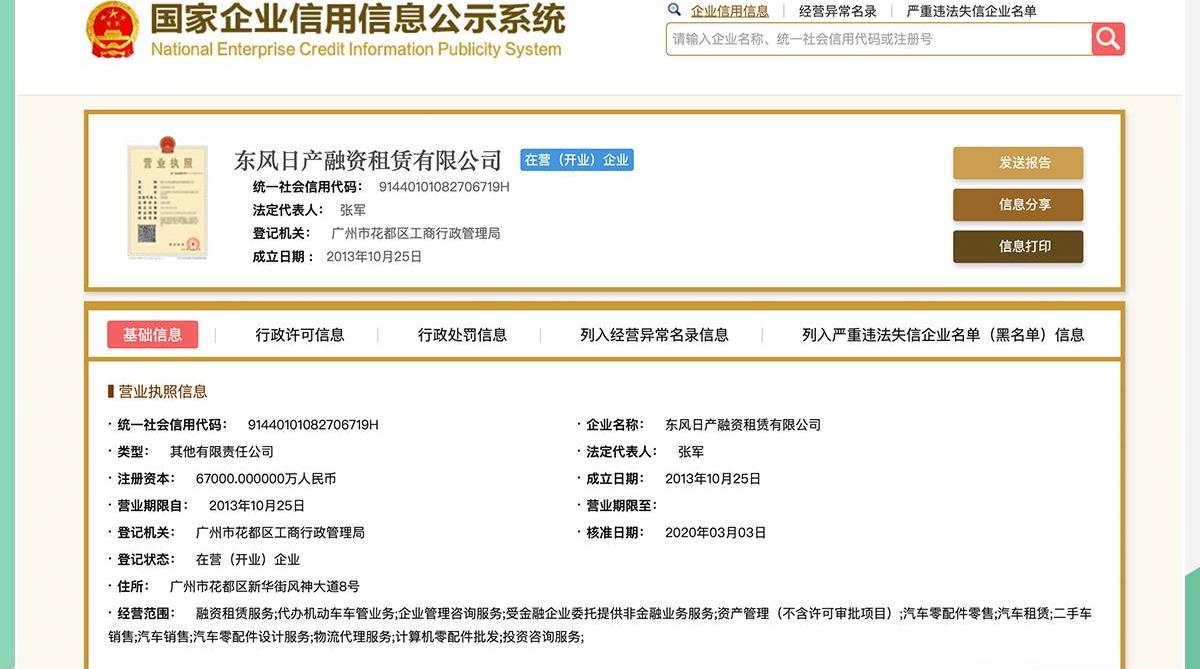Switch to the 行政许可信息 tab
The image size is (1200, 669).
click(x=300, y=335)
